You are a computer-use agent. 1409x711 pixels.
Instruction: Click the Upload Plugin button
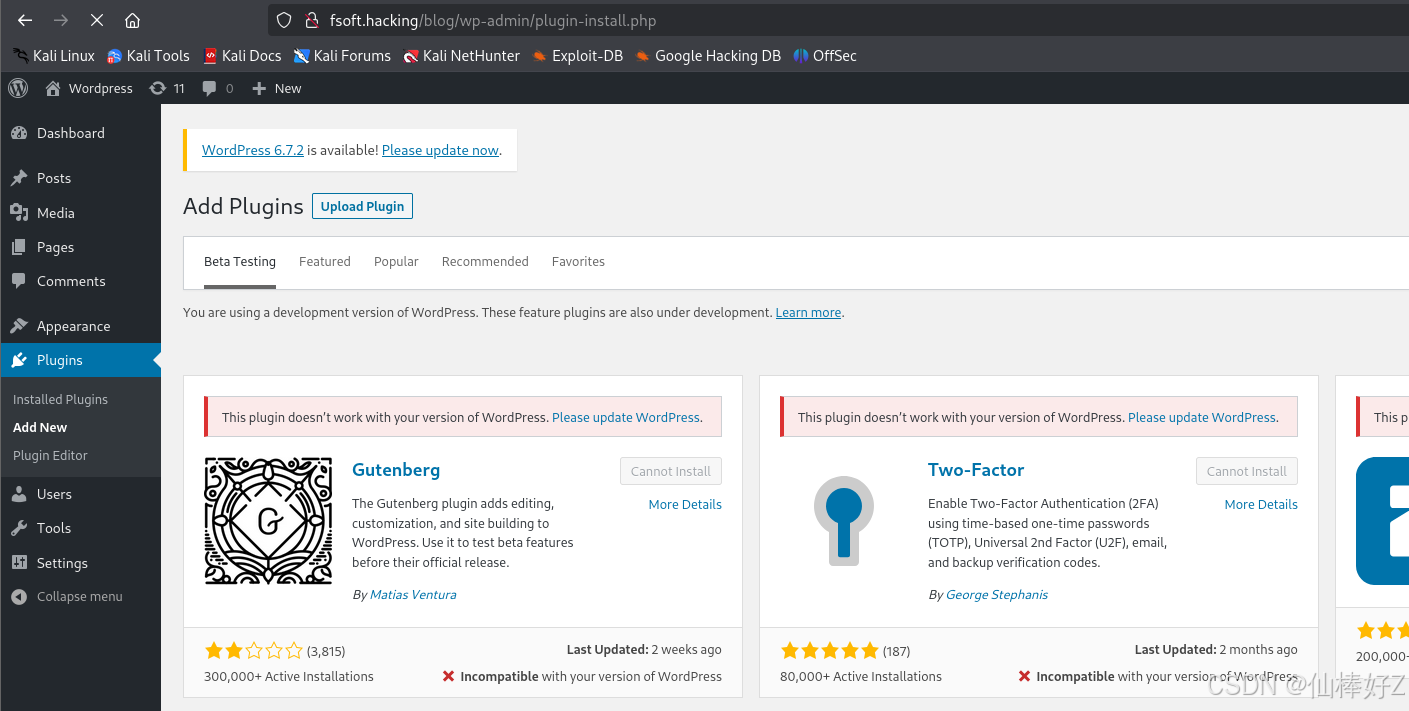(x=362, y=206)
